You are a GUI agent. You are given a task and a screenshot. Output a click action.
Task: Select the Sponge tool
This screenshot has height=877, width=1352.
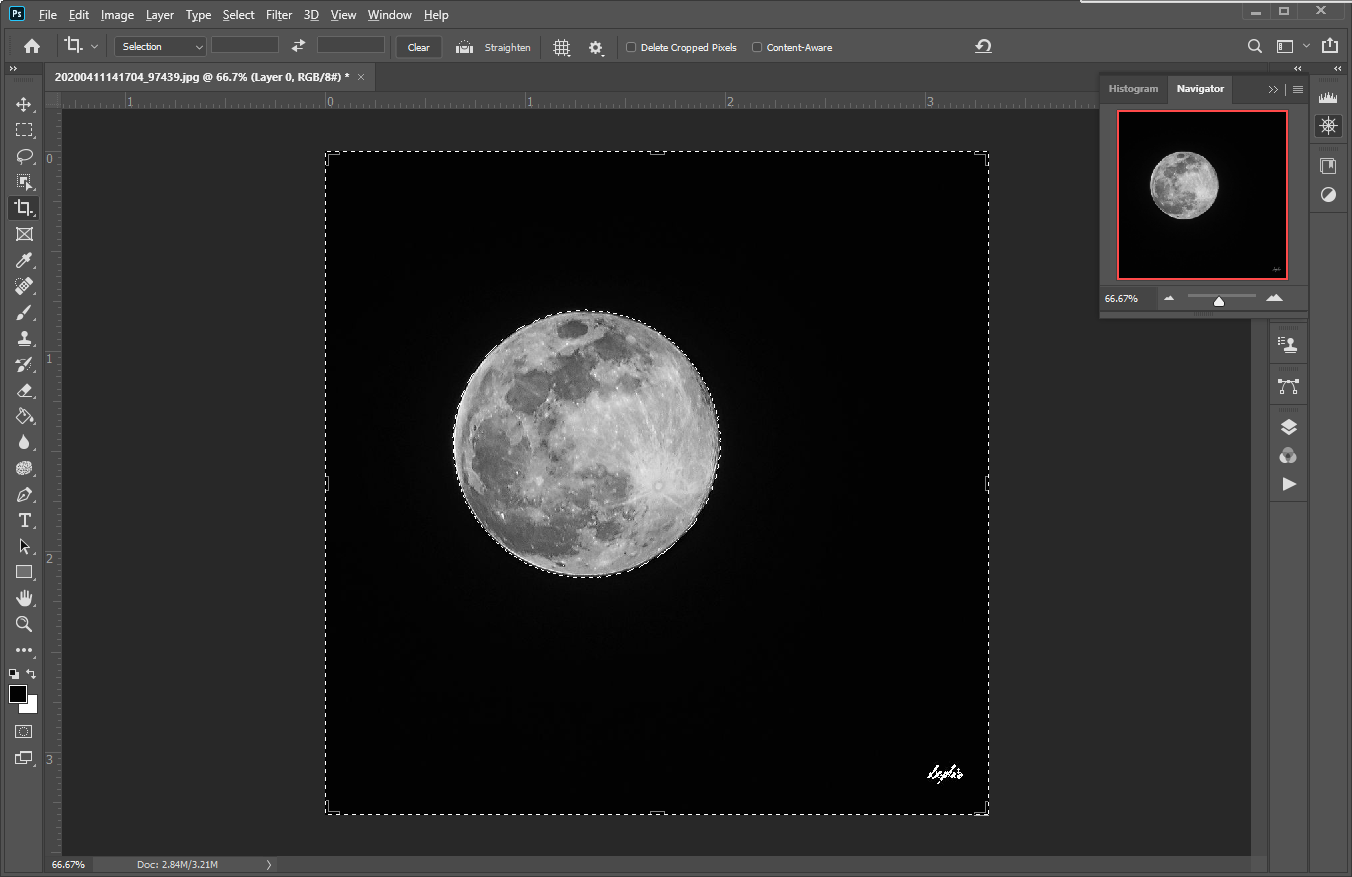24,468
